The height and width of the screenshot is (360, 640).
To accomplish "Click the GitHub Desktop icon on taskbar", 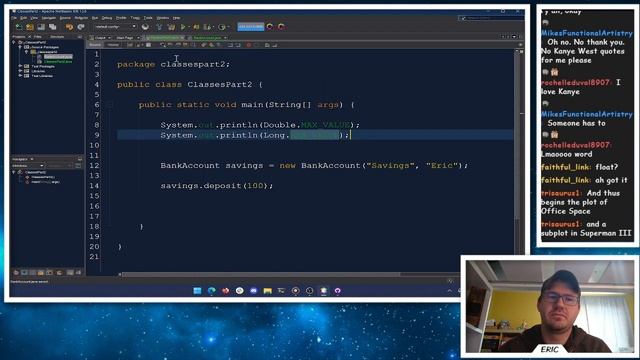I will click(x=338, y=291).
